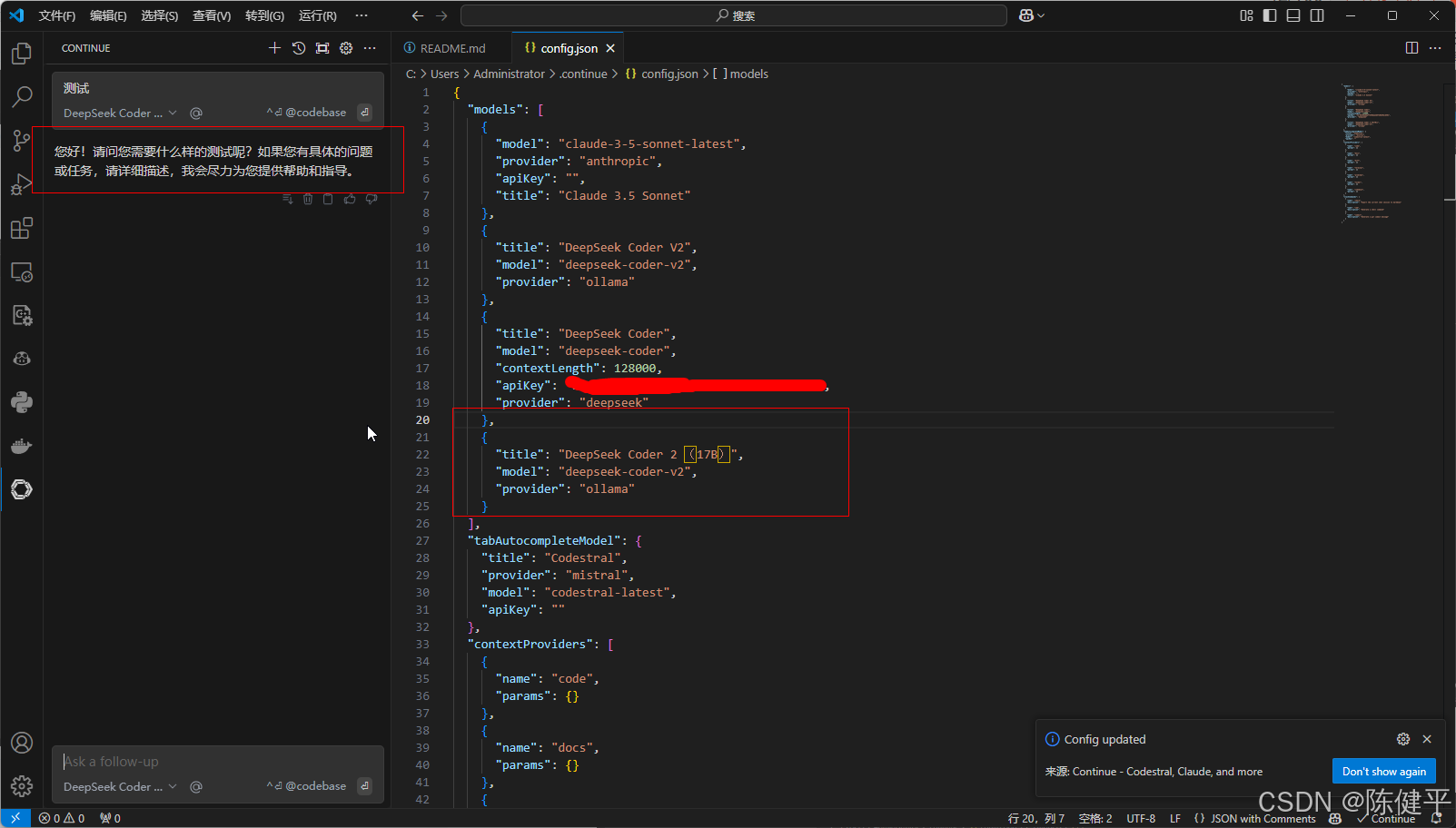
Task: Open Continue in full screen mode
Action: pos(322,48)
